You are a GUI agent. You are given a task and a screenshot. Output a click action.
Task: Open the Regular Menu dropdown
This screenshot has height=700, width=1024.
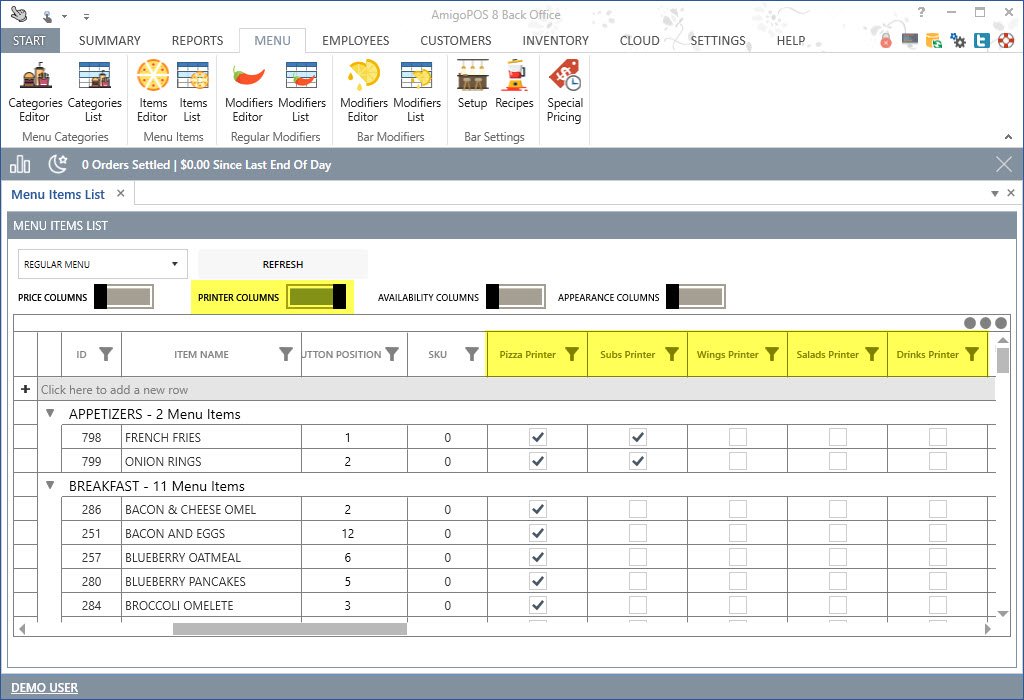[x=103, y=264]
